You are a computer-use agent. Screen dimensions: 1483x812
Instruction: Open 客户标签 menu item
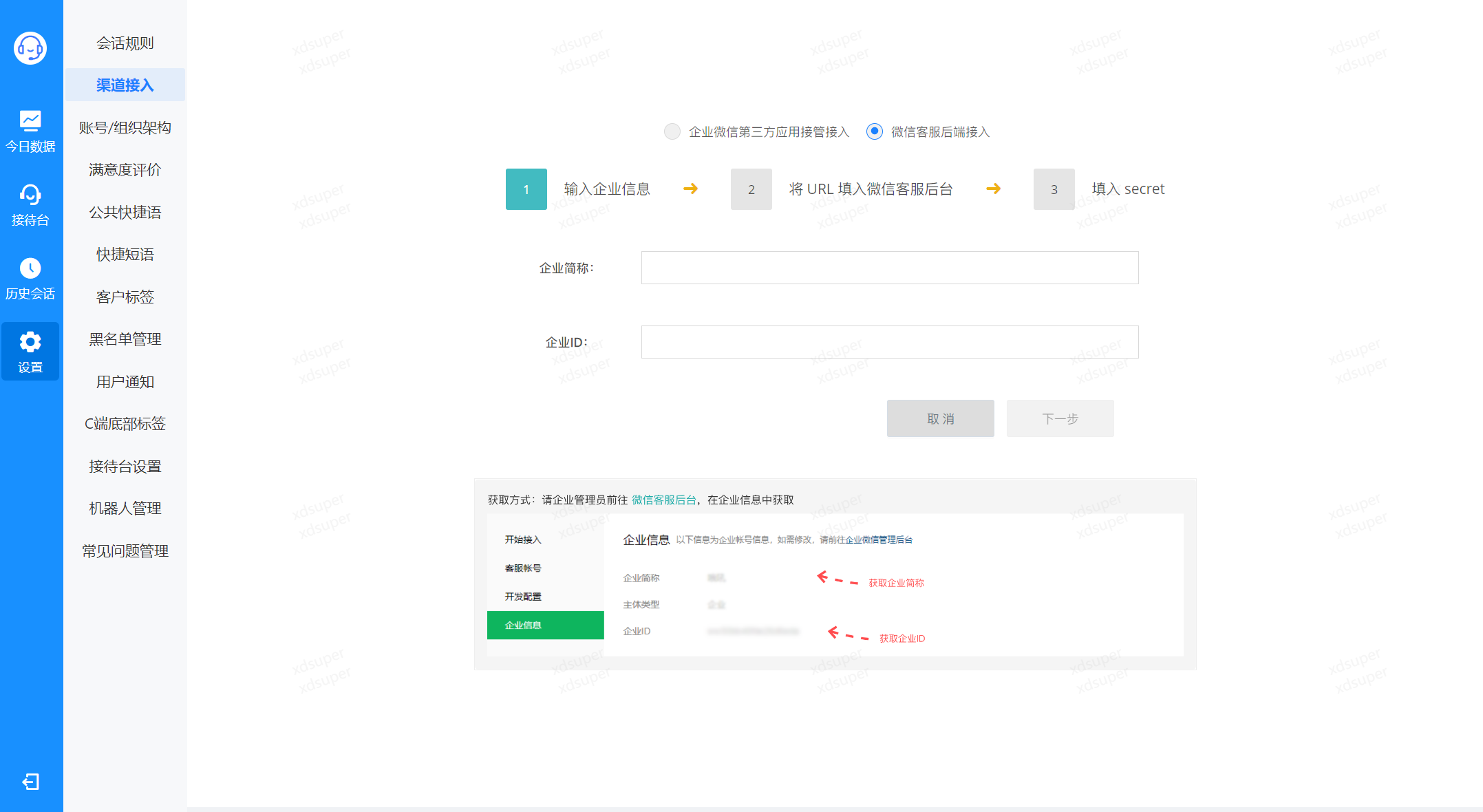pos(125,297)
